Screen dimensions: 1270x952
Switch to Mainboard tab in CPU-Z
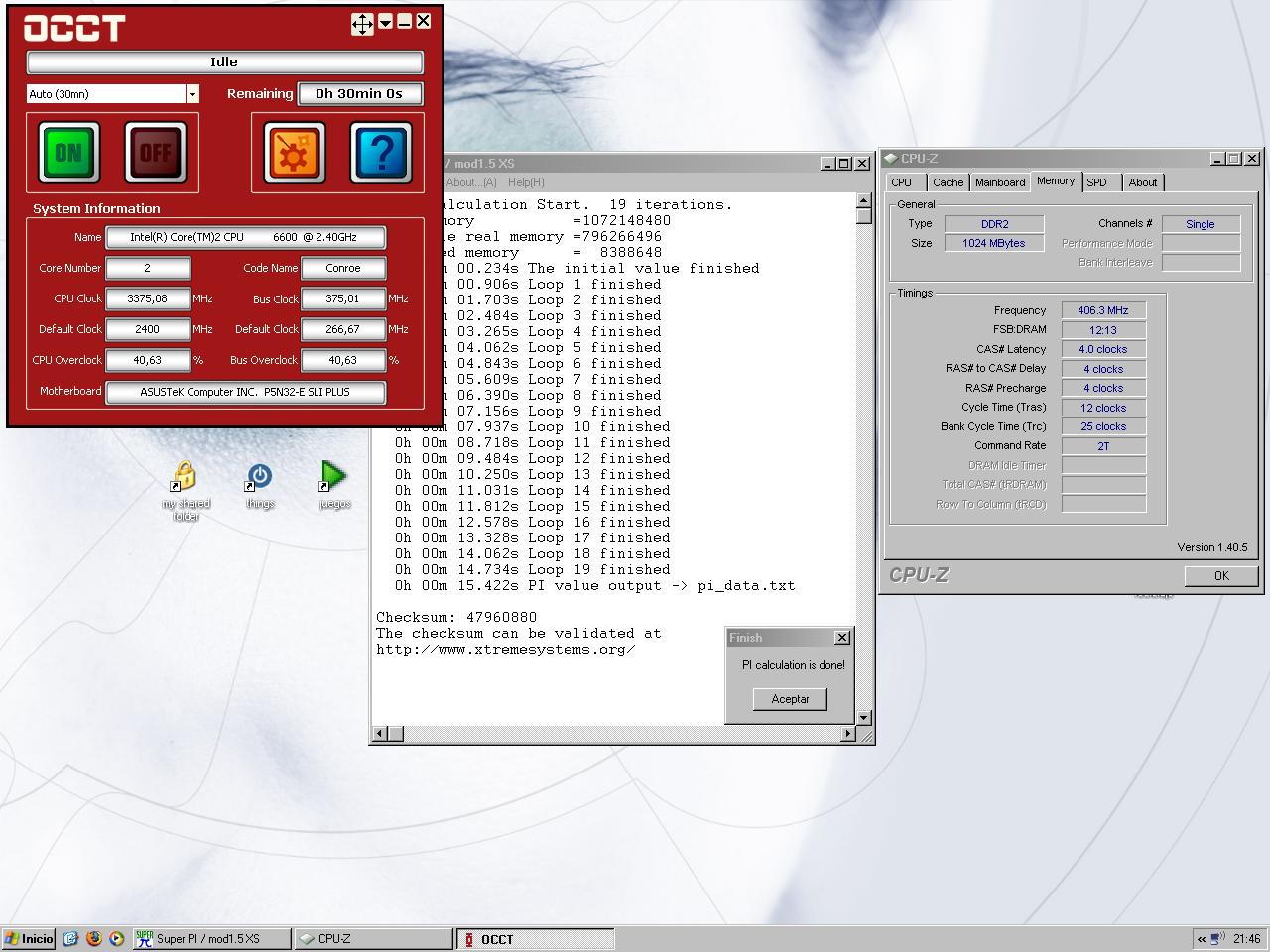click(x=1000, y=182)
